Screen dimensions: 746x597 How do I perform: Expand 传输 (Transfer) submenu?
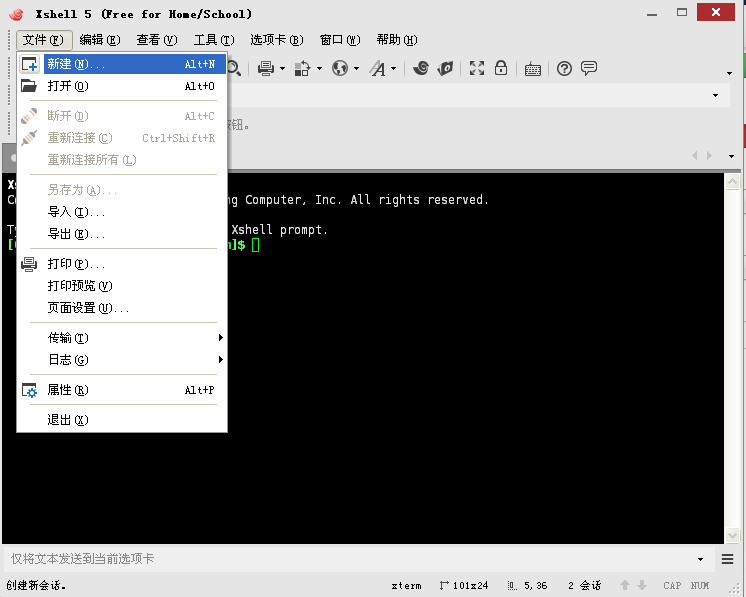122,338
